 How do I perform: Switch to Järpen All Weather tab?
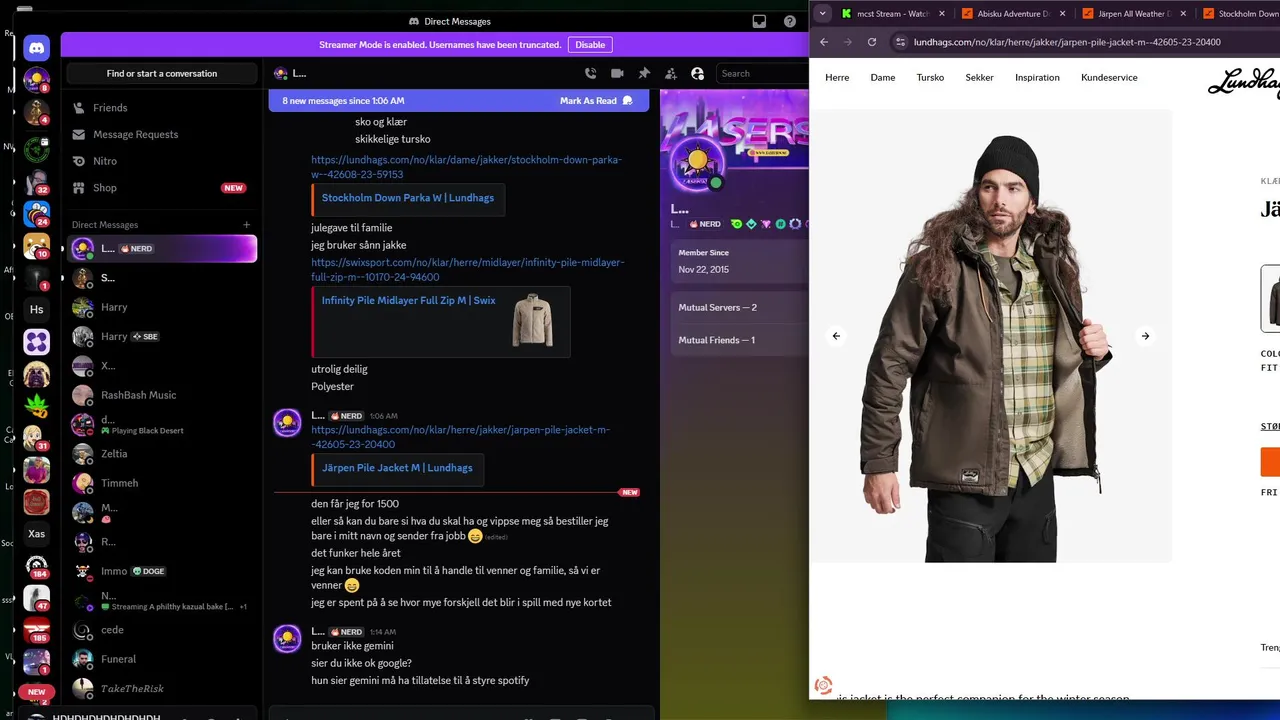(x=1135, y=14)
